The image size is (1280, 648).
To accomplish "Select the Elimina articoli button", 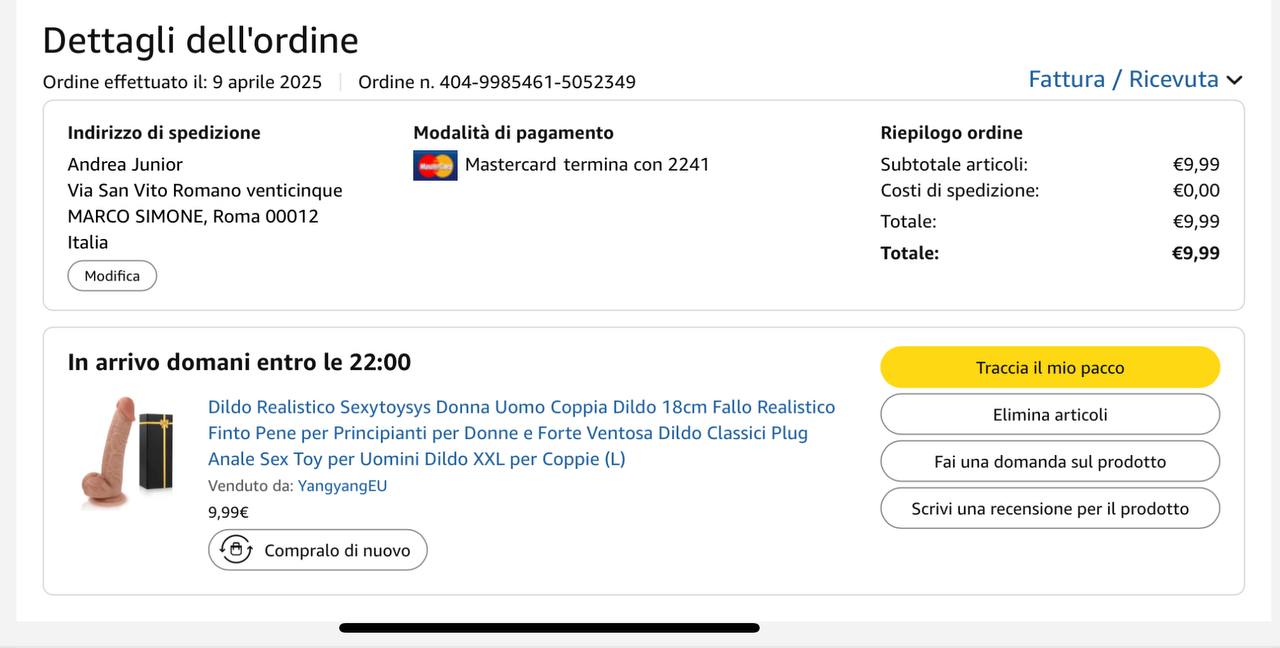I will pyautogui.click(x=1050, y=414).
